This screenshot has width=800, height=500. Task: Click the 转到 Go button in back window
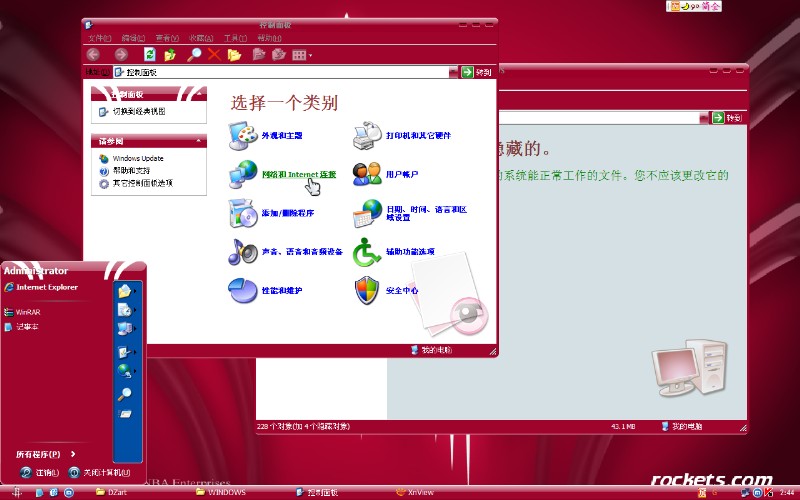point(727,118)
